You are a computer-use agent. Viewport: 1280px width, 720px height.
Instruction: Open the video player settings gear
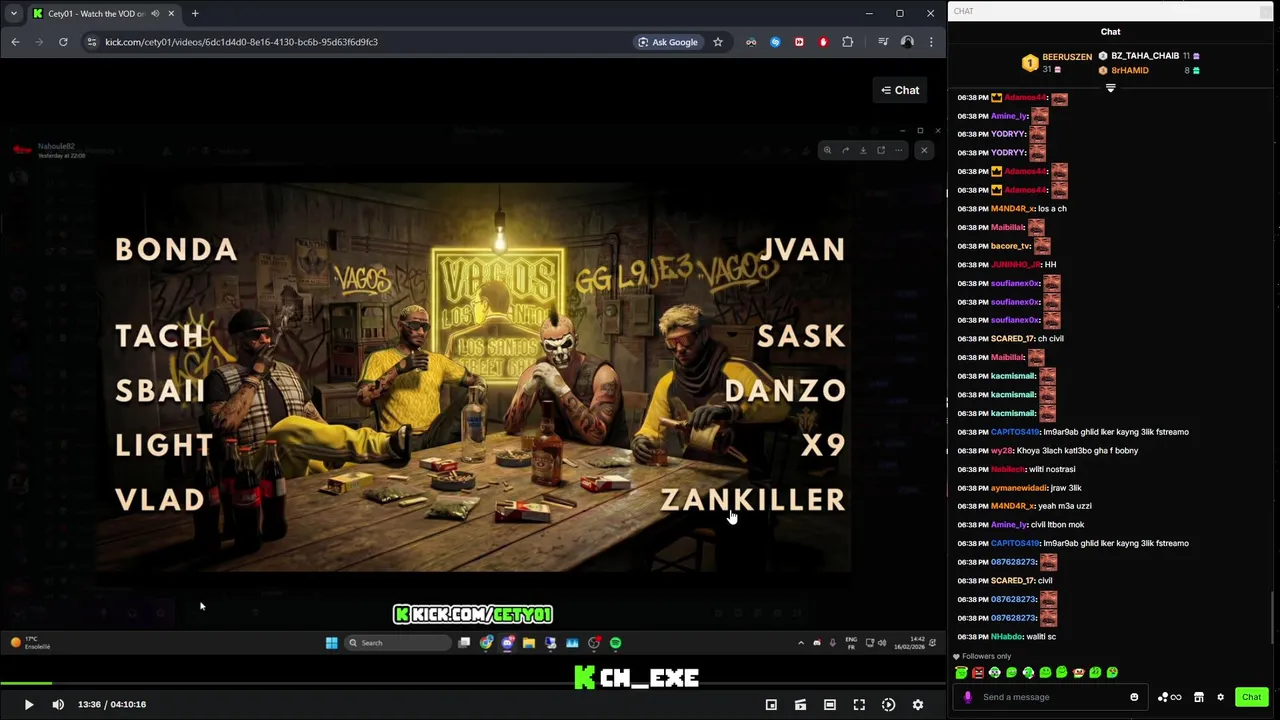click(x=918, y=705)
